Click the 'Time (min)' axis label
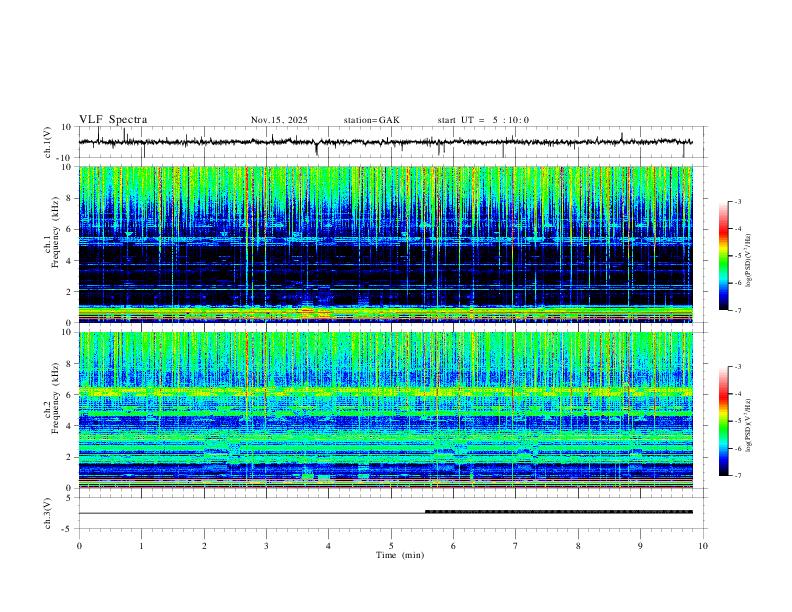Screen dimensions: 792x612 pyautogui.click(x=400, y=555)
